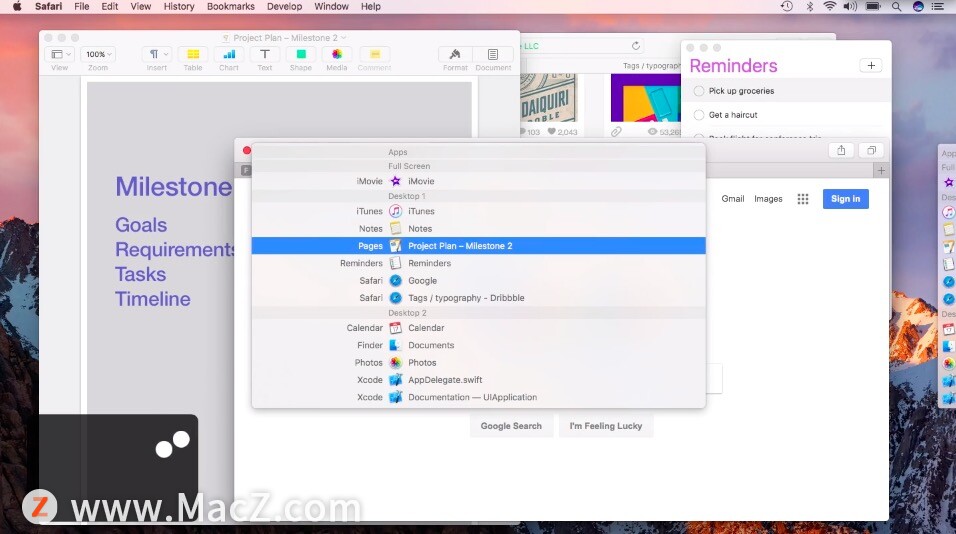
Task: Click the Chart tool in Pages toolbar
Action: pos(229,54)
